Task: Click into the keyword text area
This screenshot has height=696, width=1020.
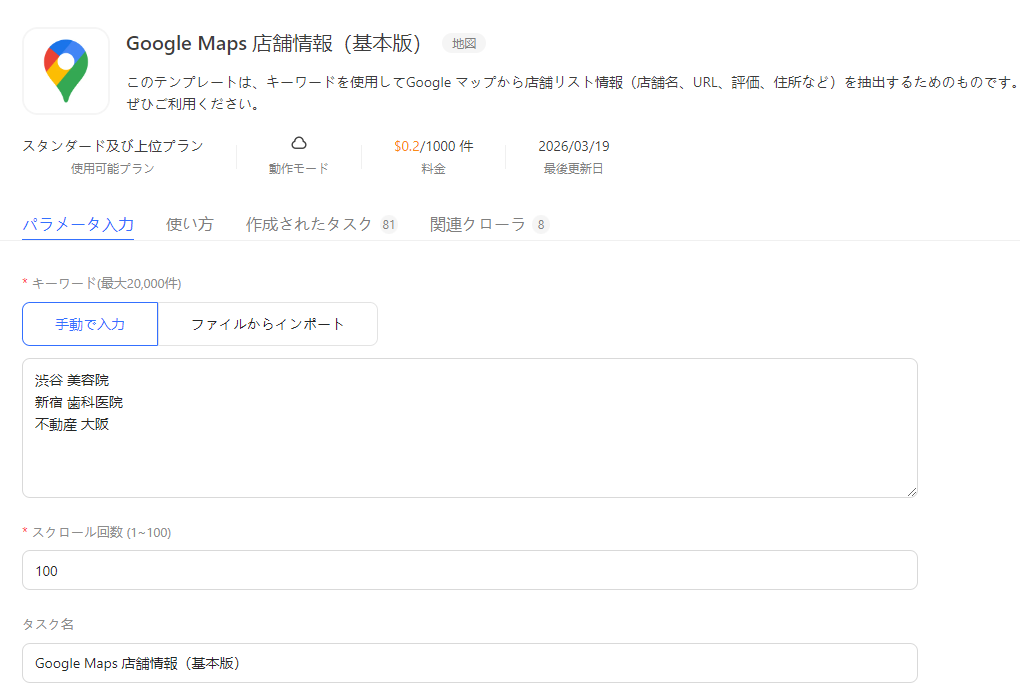Action: click(x=468, y=440)
